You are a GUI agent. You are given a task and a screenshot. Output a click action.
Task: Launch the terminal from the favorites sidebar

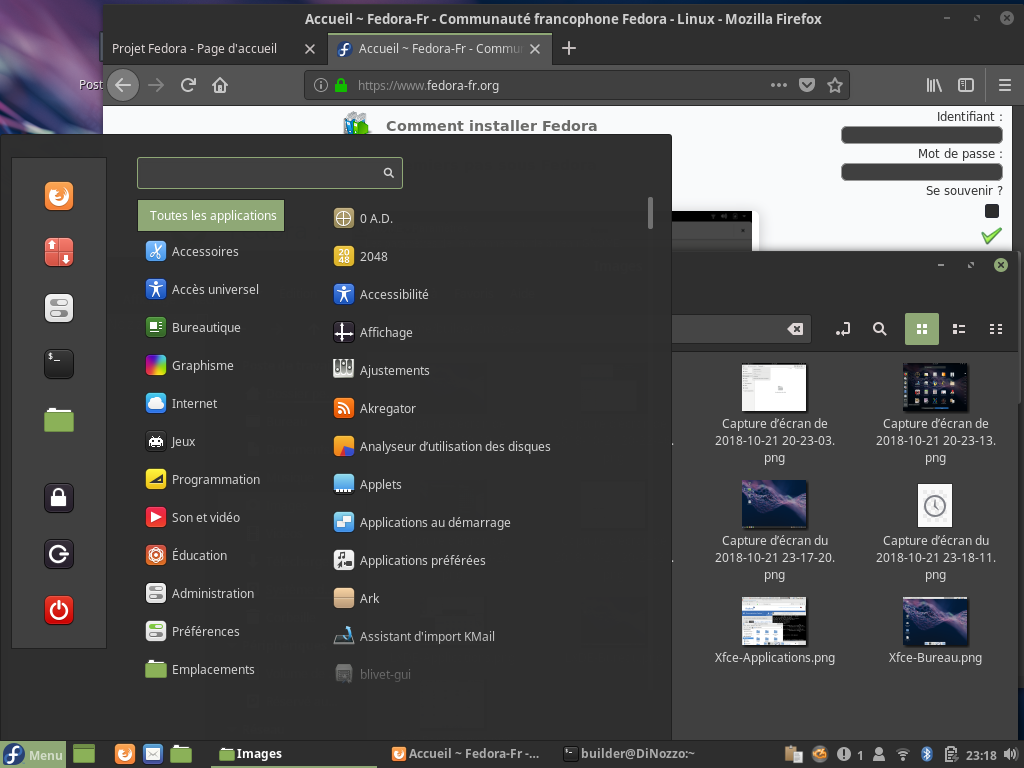(x=59, y=364)
